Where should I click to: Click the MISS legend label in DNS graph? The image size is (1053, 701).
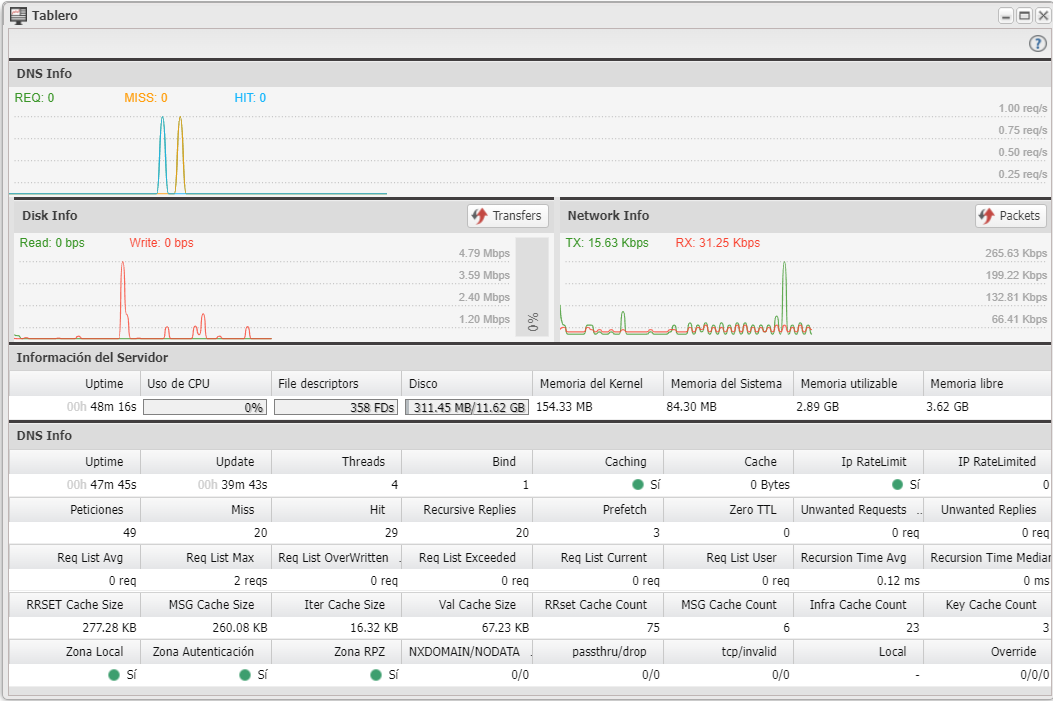(x=145, y=98)
